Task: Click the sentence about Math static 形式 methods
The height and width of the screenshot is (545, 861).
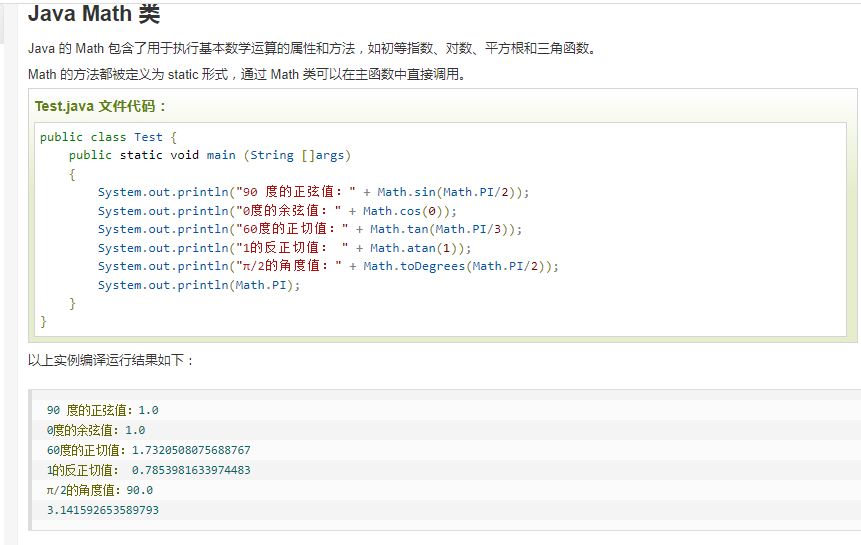Action: point(247,74)
